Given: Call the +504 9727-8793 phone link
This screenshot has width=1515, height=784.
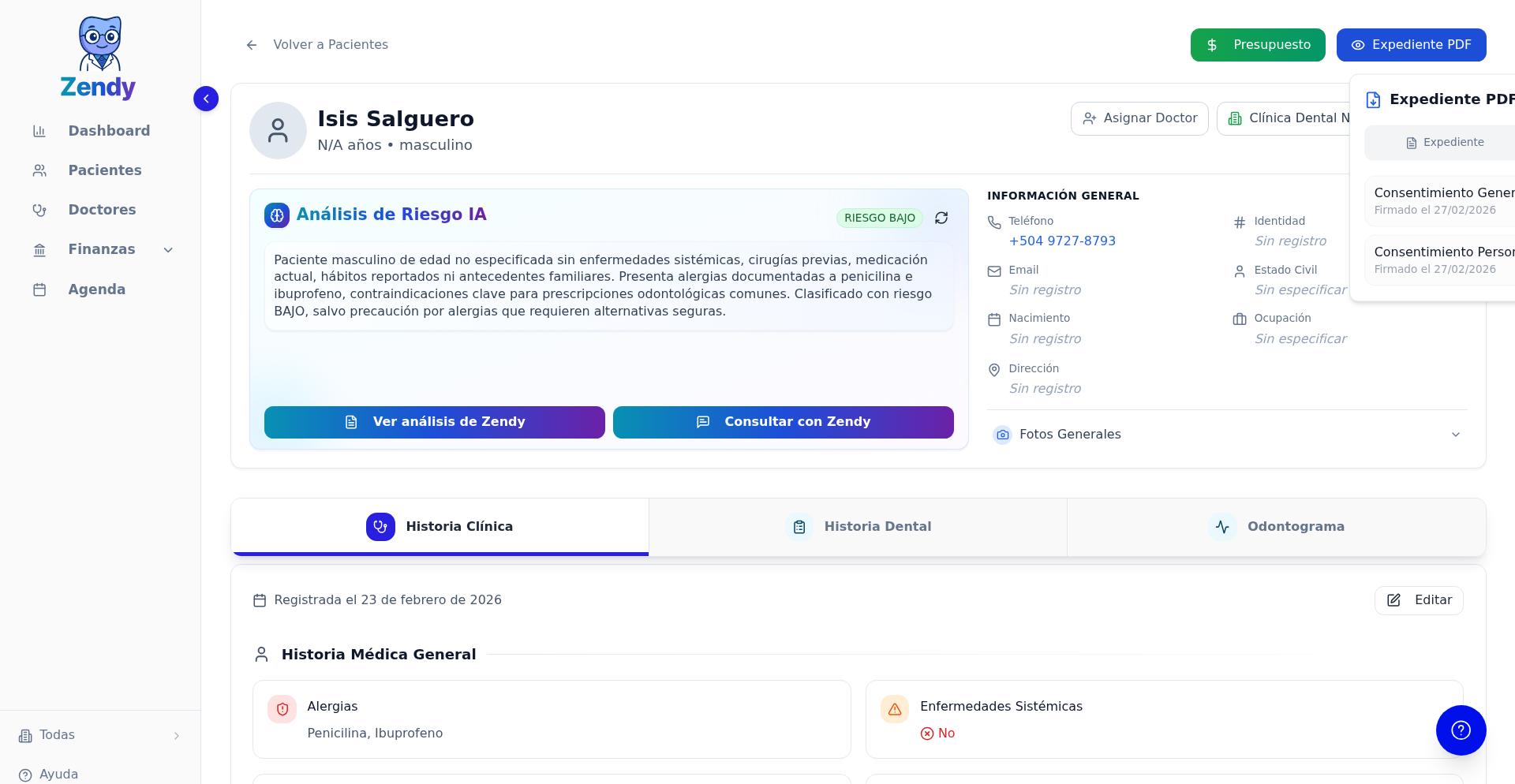Looking at the screenshot, I should 1062,241.
